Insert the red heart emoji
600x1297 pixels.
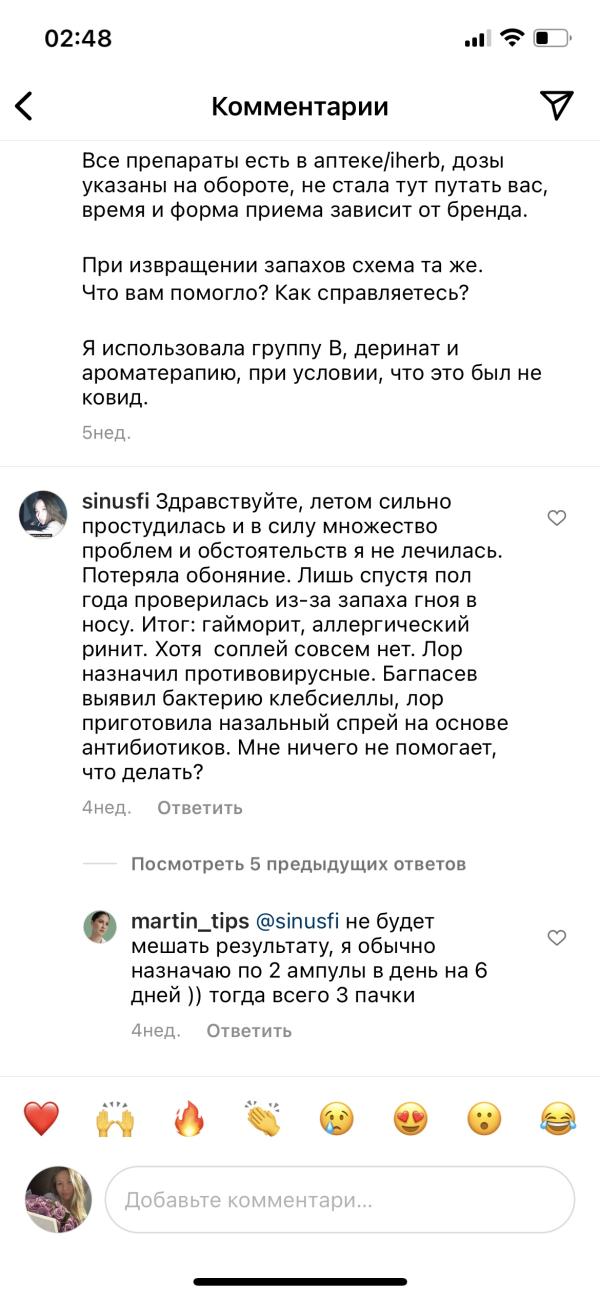coord(41,1118)
